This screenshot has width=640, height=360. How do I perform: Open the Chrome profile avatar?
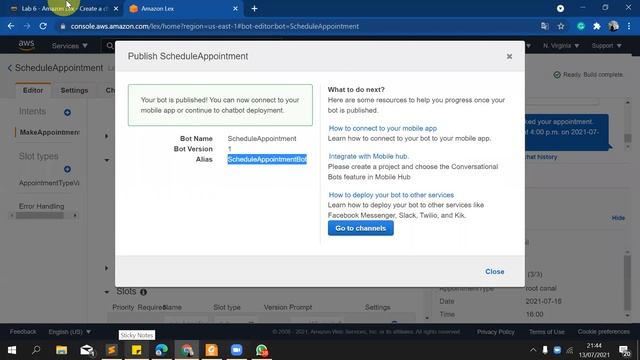613,26
